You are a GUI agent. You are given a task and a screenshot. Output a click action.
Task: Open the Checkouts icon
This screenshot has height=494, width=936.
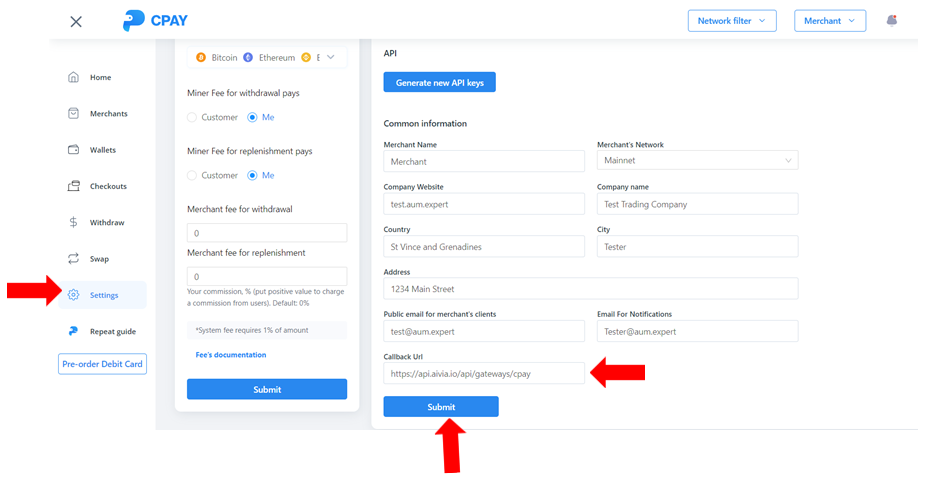[x=73, y=186]
